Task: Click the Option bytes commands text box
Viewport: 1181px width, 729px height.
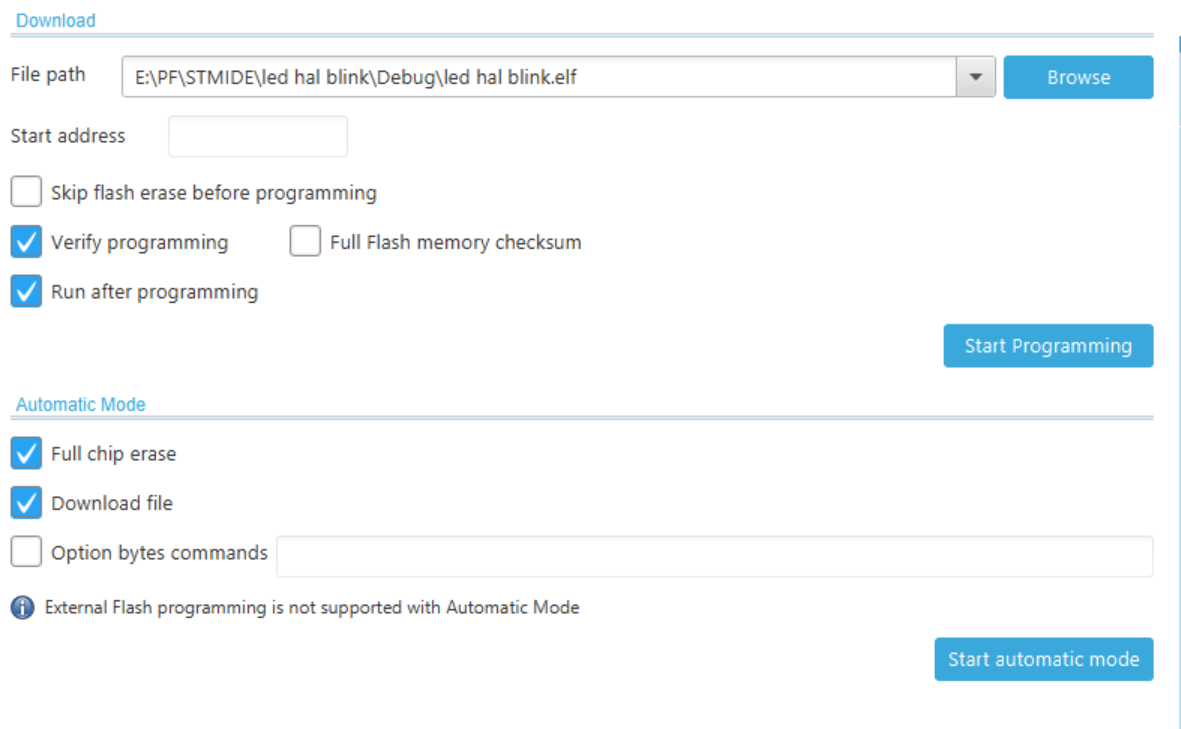Action: [x=713, y=556]
